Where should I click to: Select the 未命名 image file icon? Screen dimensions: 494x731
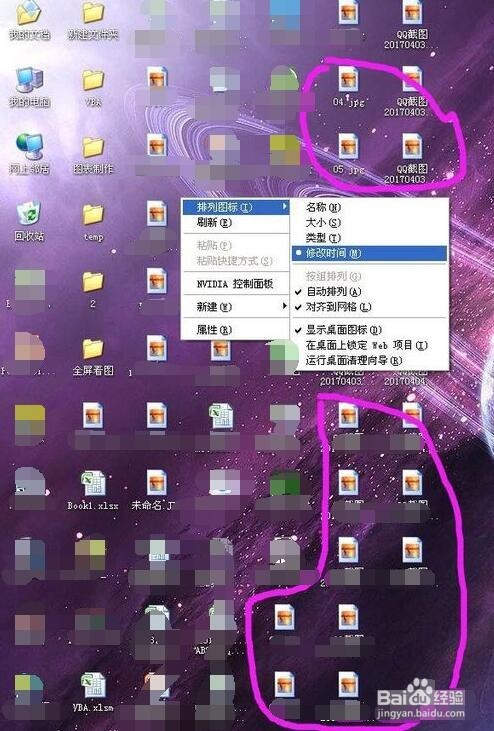tap(154, 490)
